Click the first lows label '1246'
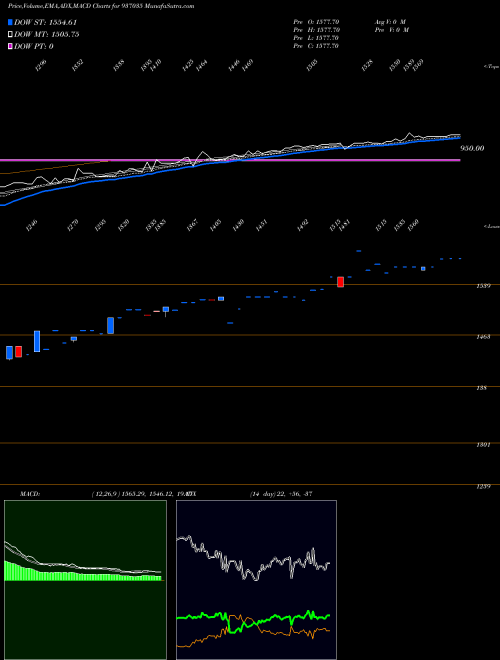500x660 pixels. click(x=31, y=226)
